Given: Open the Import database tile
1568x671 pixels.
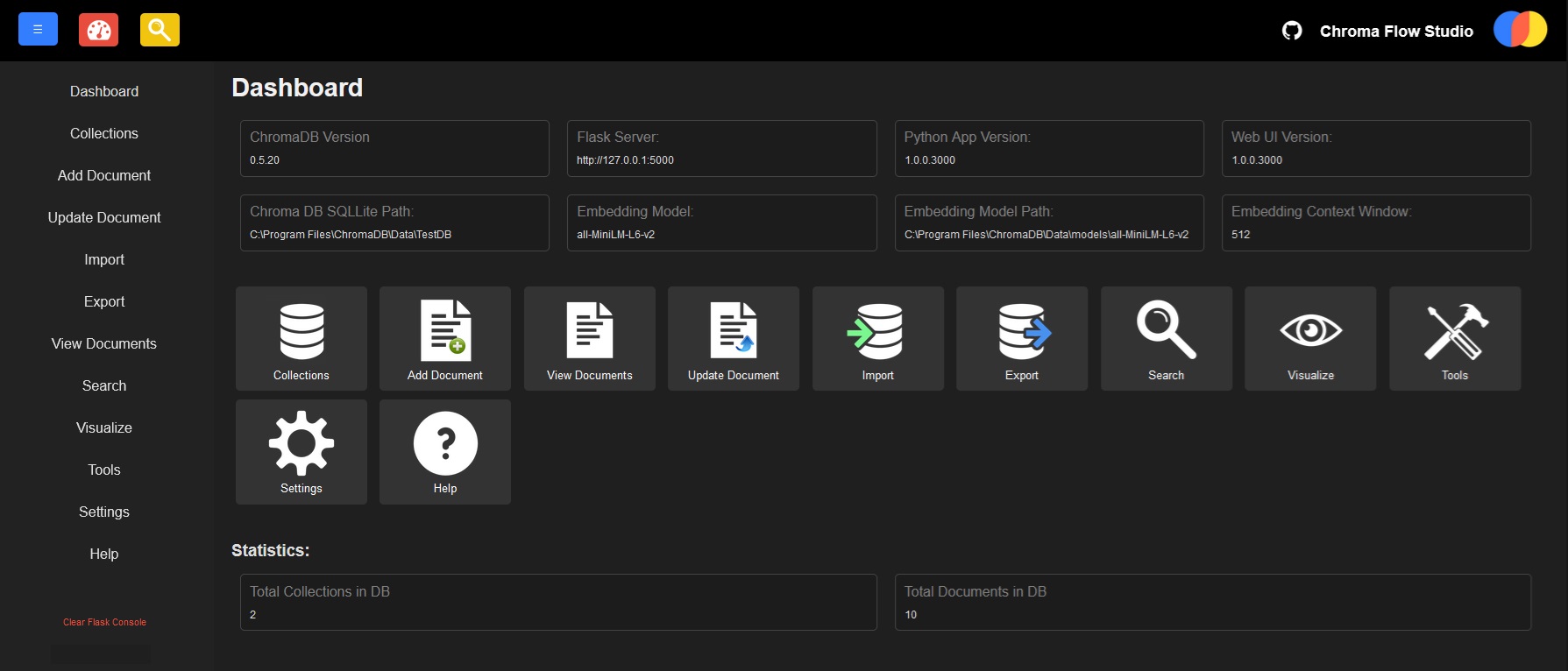Looking at the screenshot, I should pos(878,338).
